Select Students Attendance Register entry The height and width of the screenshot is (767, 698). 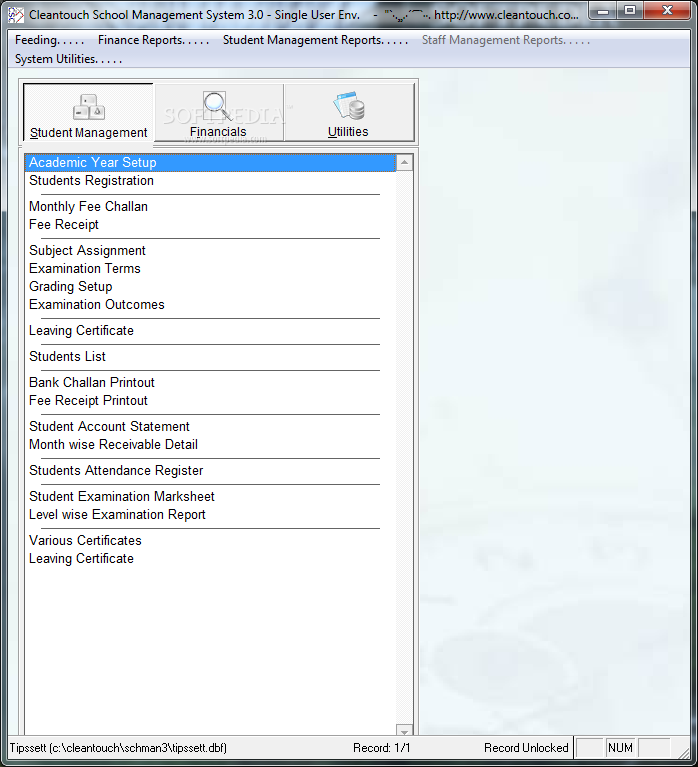(116, 471)
